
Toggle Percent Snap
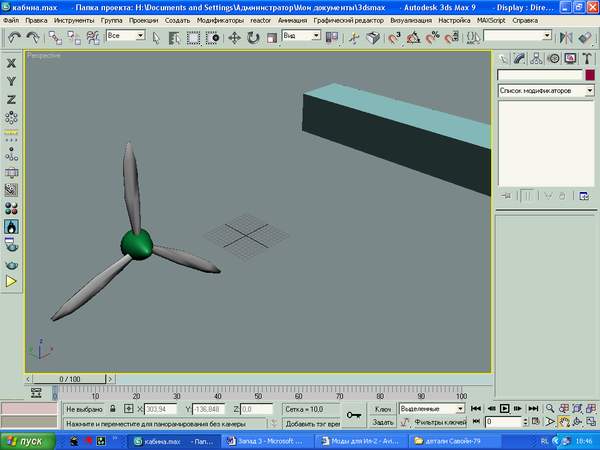click(x=432, y=38)
